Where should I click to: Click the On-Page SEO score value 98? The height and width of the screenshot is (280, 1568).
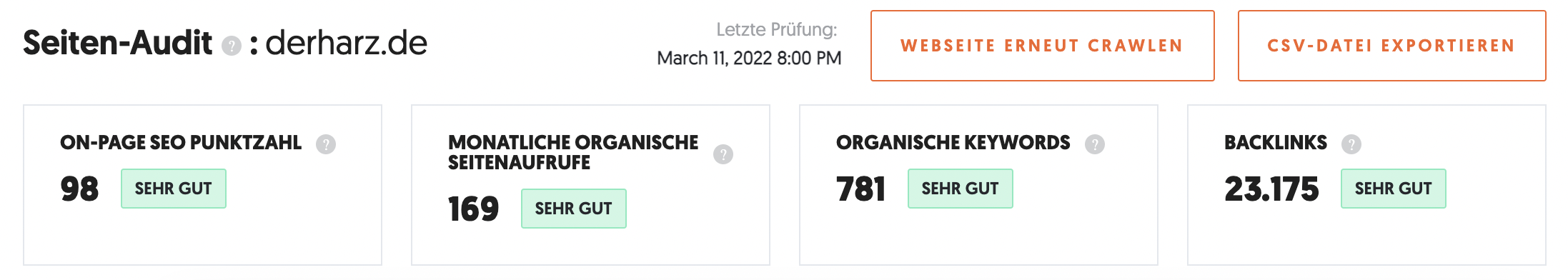click(79, 189)
